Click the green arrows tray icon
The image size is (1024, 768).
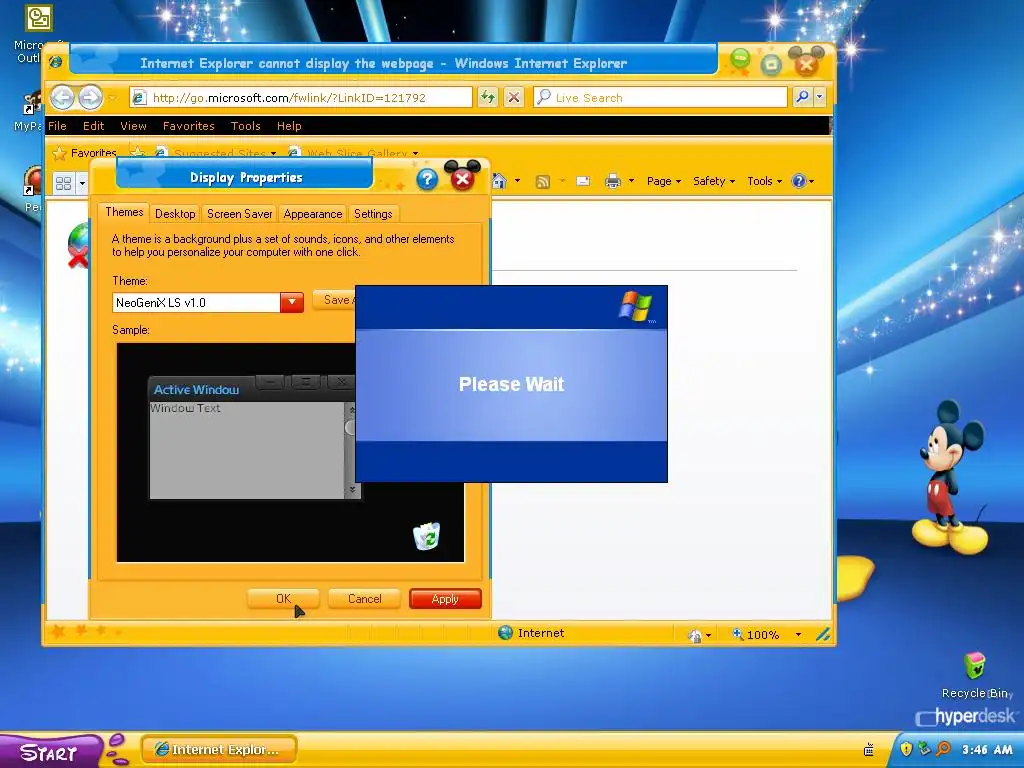click(924, 749)
